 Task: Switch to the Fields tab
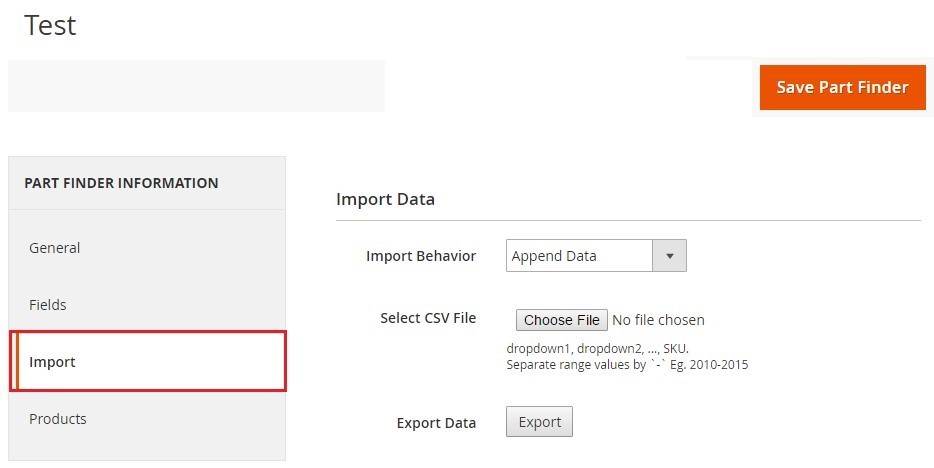48,305
